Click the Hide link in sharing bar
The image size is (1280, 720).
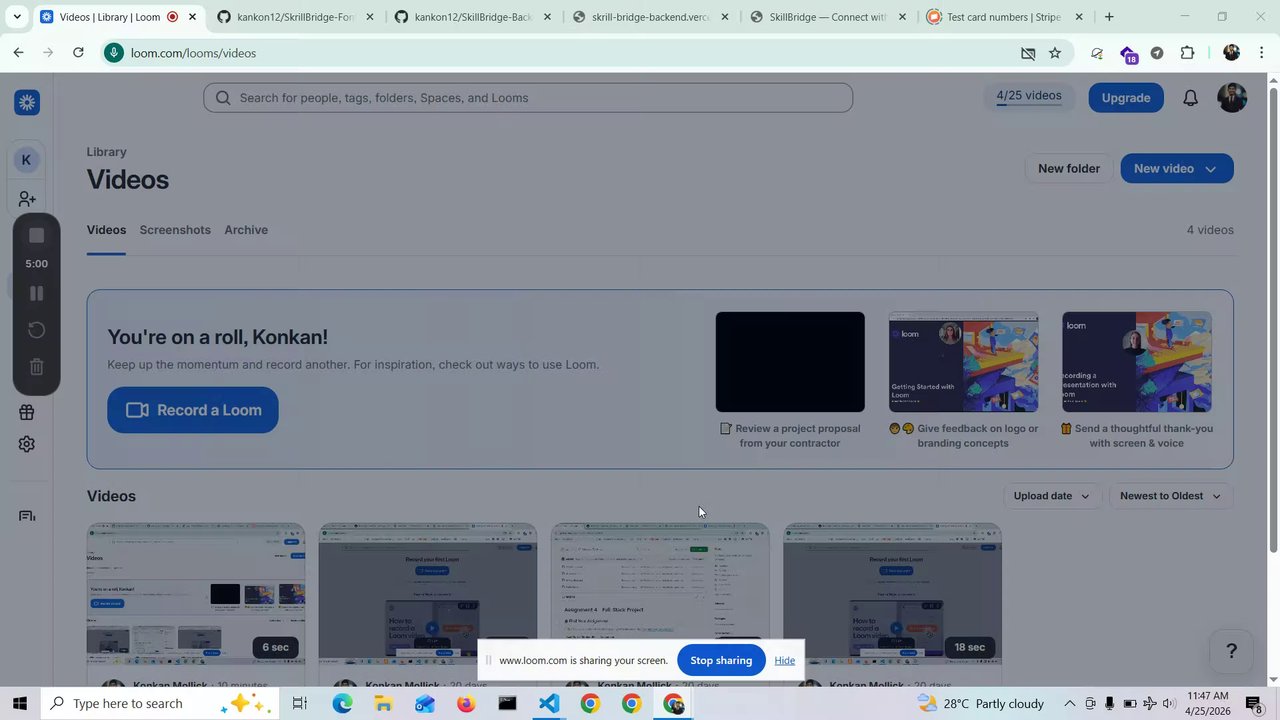(784, 660)
